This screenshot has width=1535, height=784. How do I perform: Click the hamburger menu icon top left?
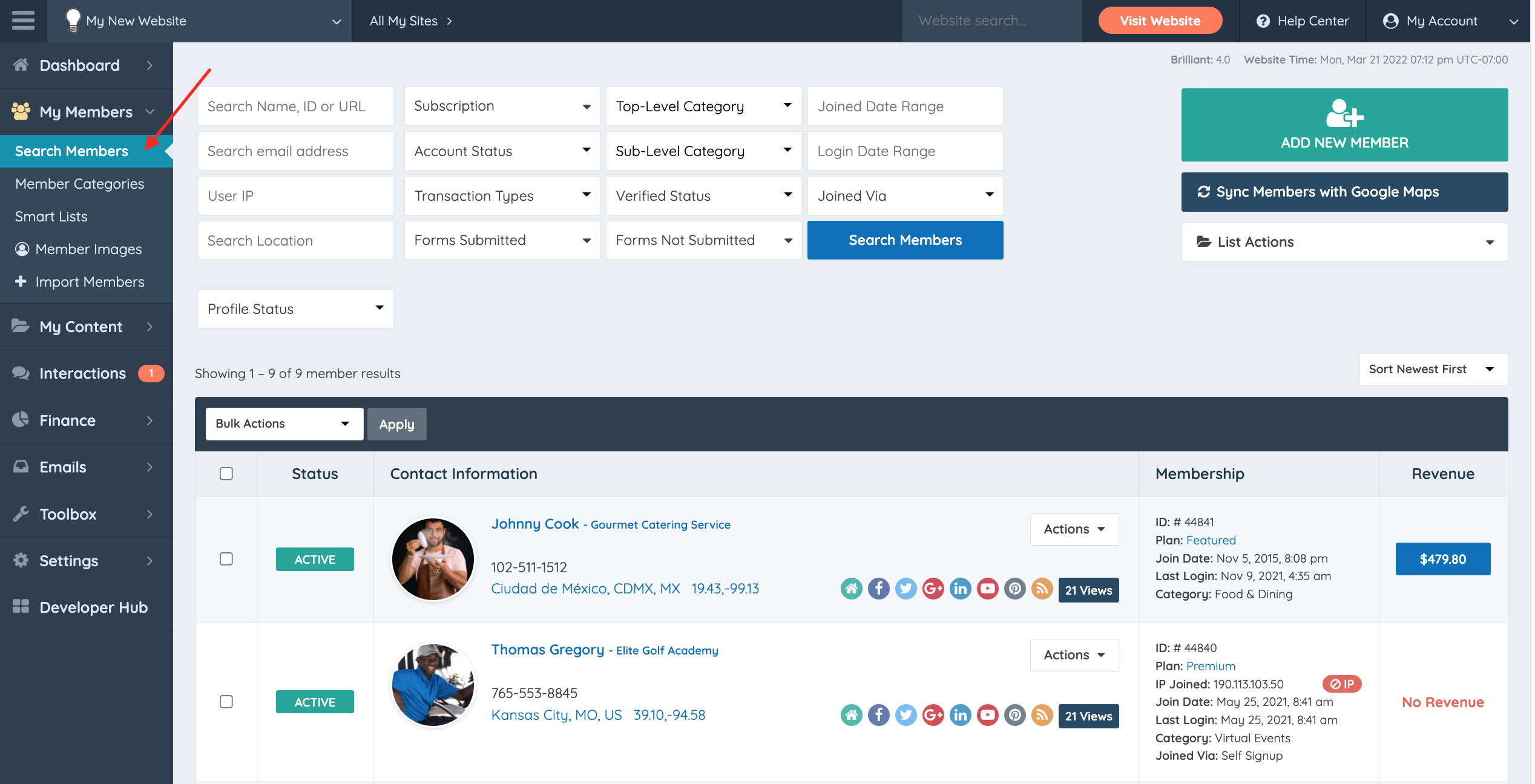22,20
